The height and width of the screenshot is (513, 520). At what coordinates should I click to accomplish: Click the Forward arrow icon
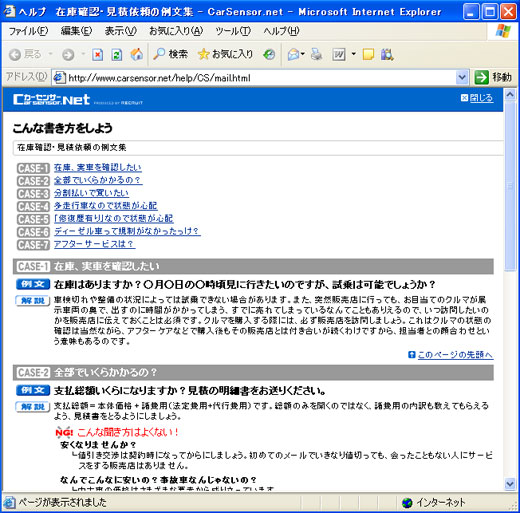pyautogui.click(x=68, y=54)
